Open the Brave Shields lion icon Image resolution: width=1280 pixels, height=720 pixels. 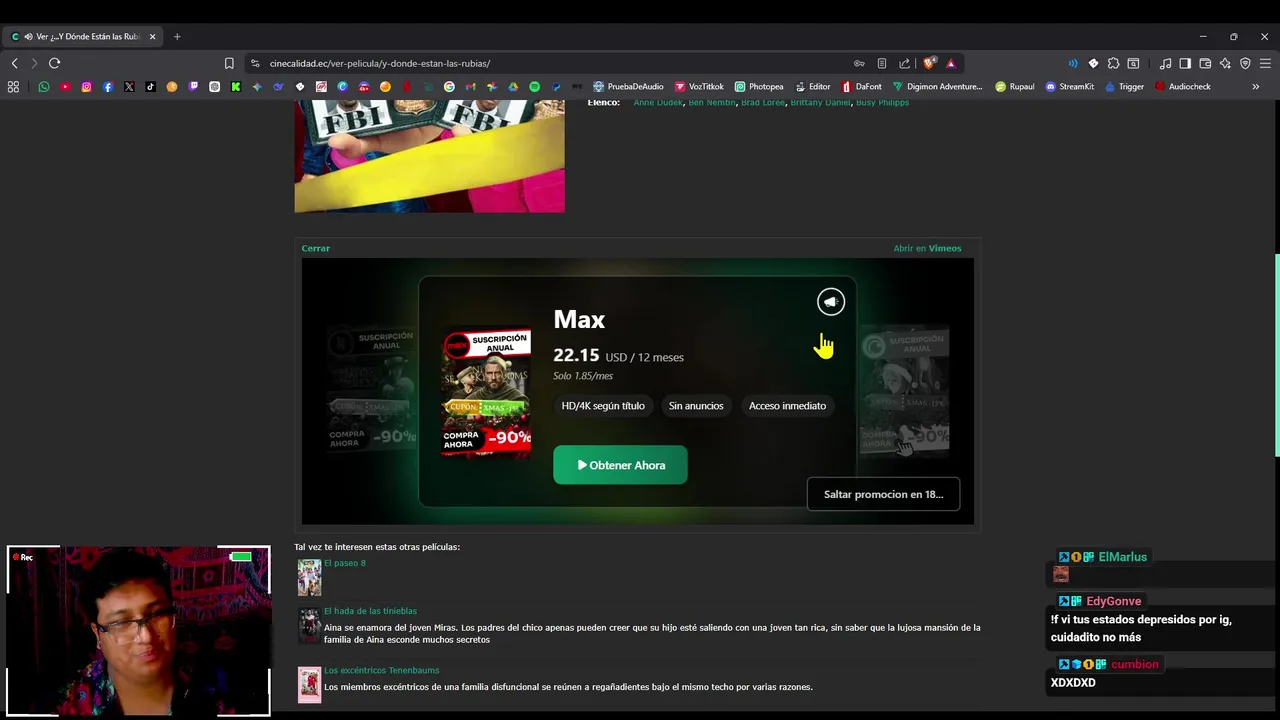[930, 63]
